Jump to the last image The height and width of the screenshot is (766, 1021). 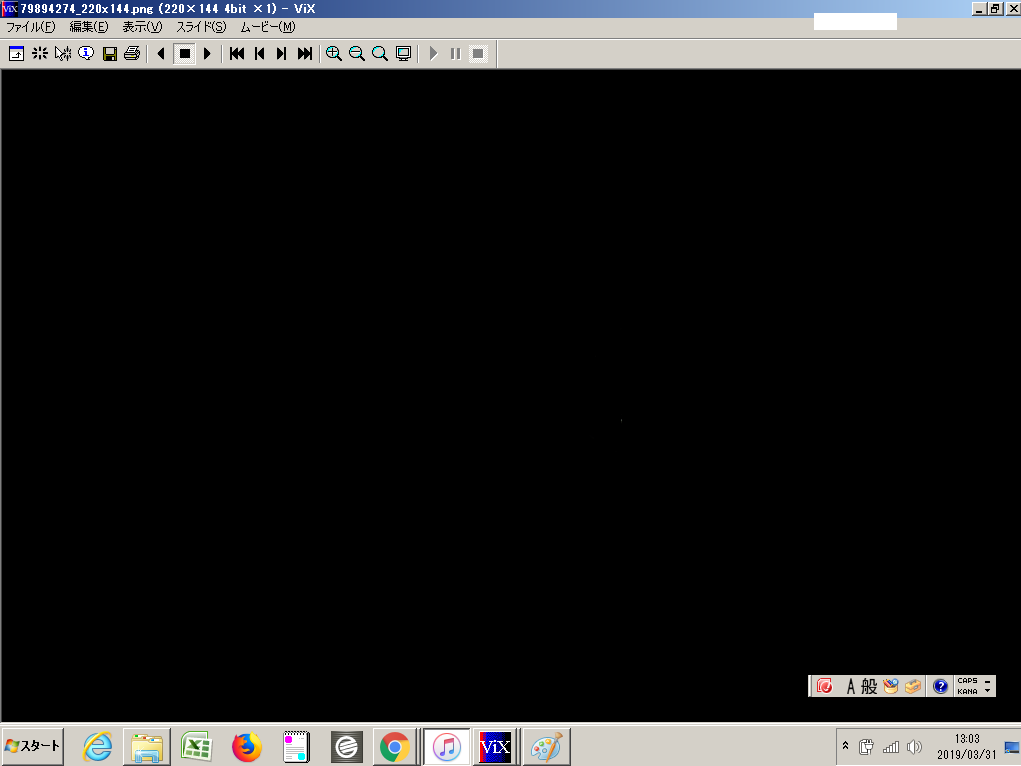[x=305, y=53]
